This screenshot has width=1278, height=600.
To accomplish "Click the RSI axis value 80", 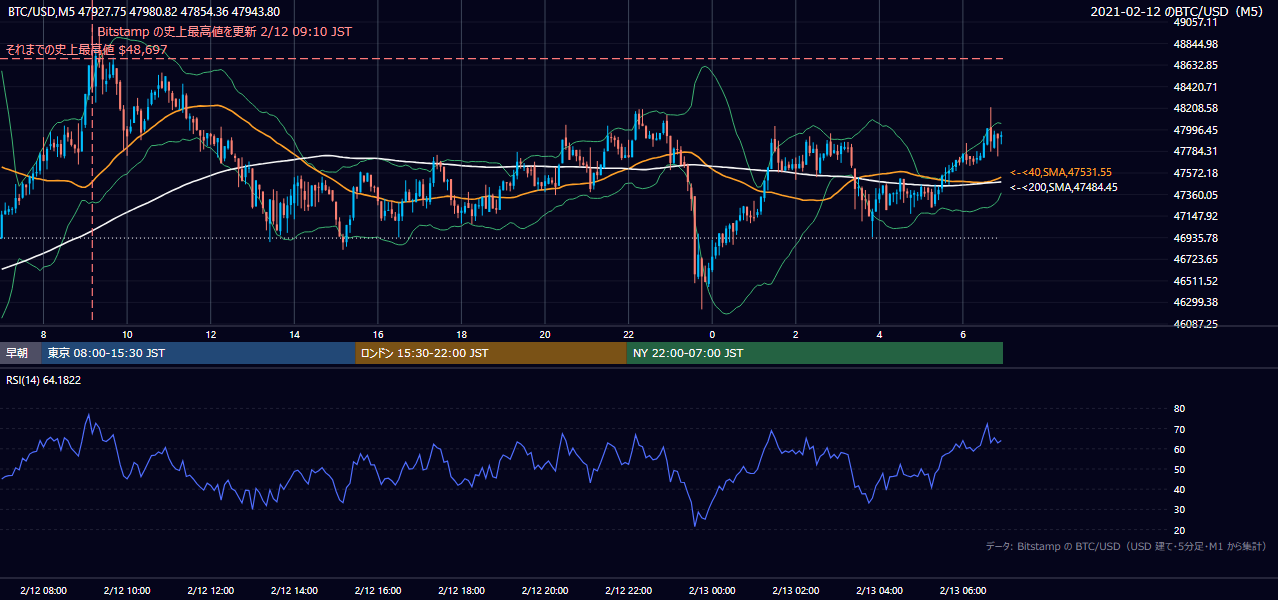I will pyautogui.click(x=1179, y=409).
